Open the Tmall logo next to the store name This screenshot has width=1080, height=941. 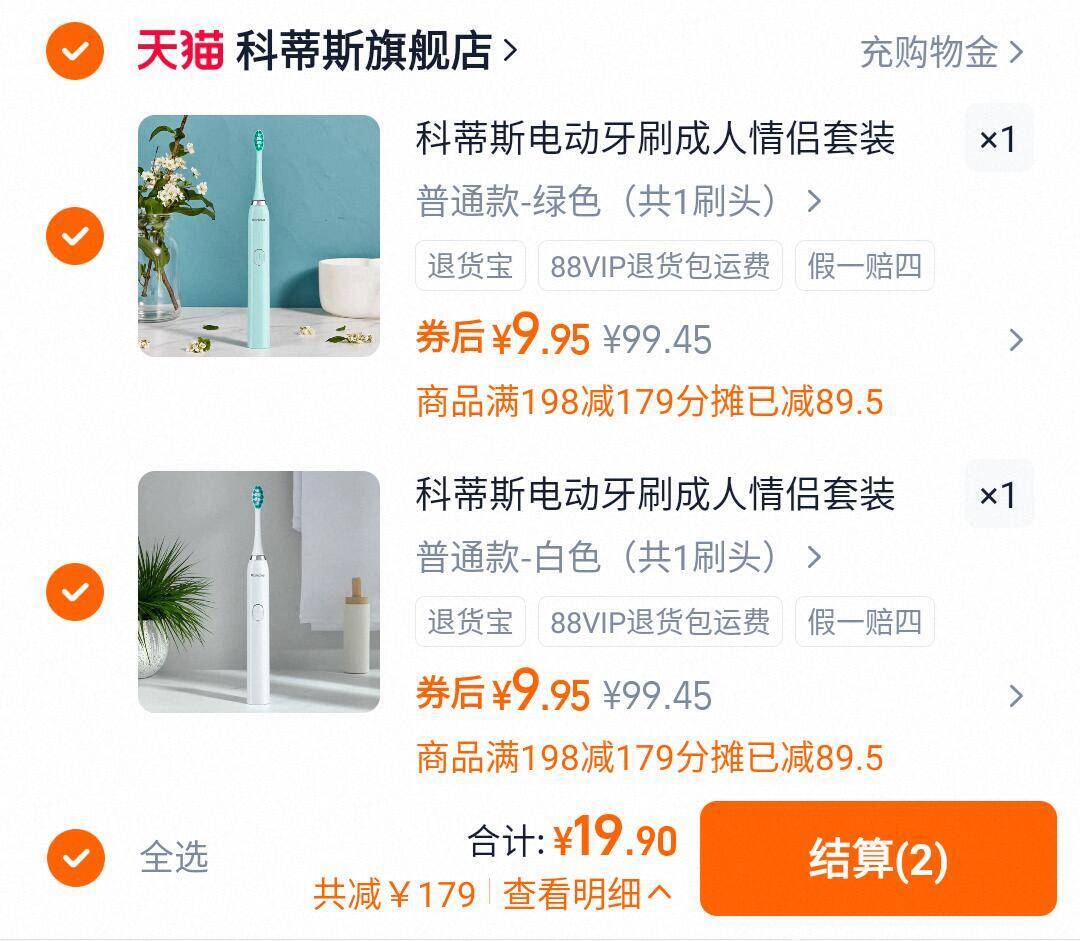tap(180, 51)
